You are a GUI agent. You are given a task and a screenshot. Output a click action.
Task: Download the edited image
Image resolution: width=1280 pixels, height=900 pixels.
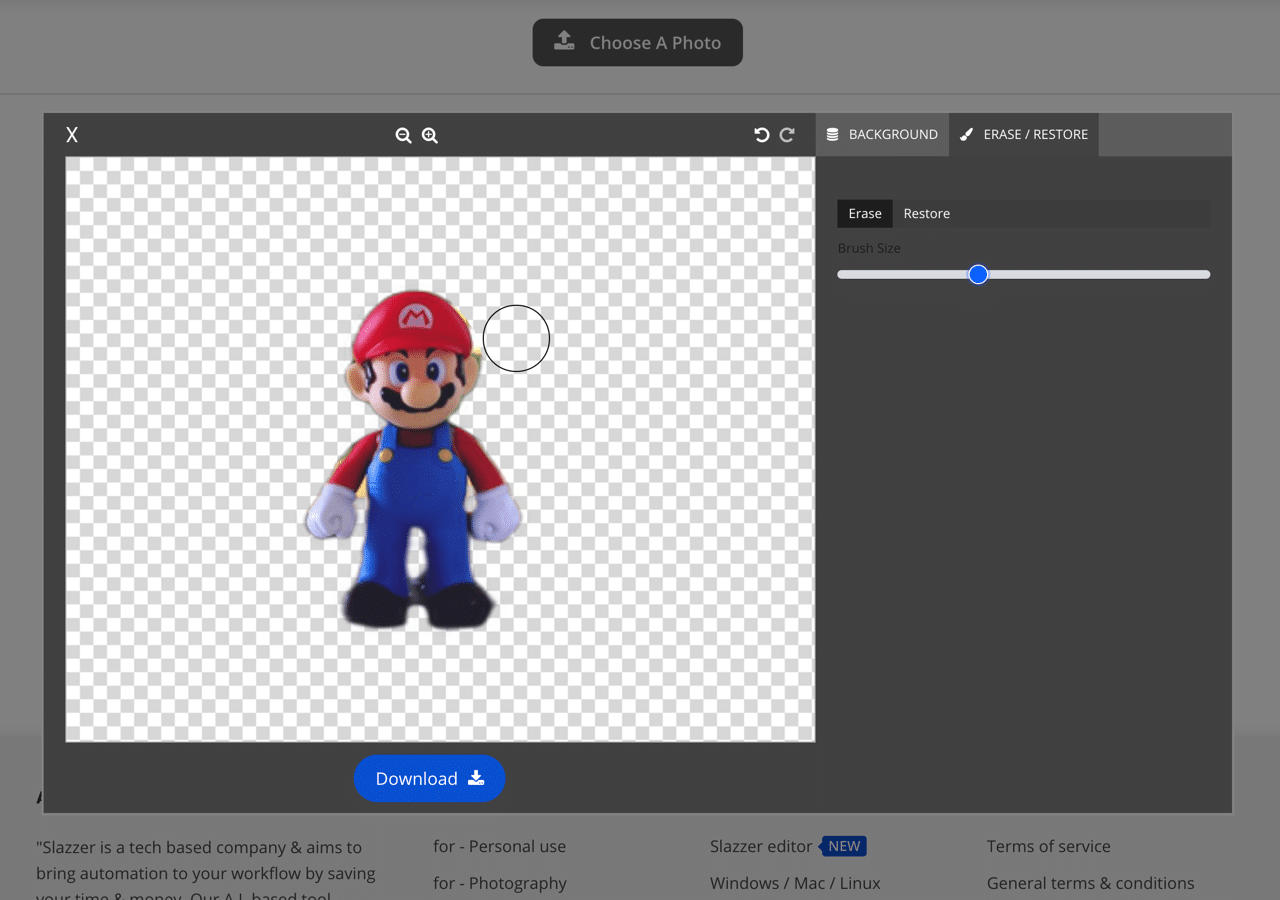click(429, 778)
